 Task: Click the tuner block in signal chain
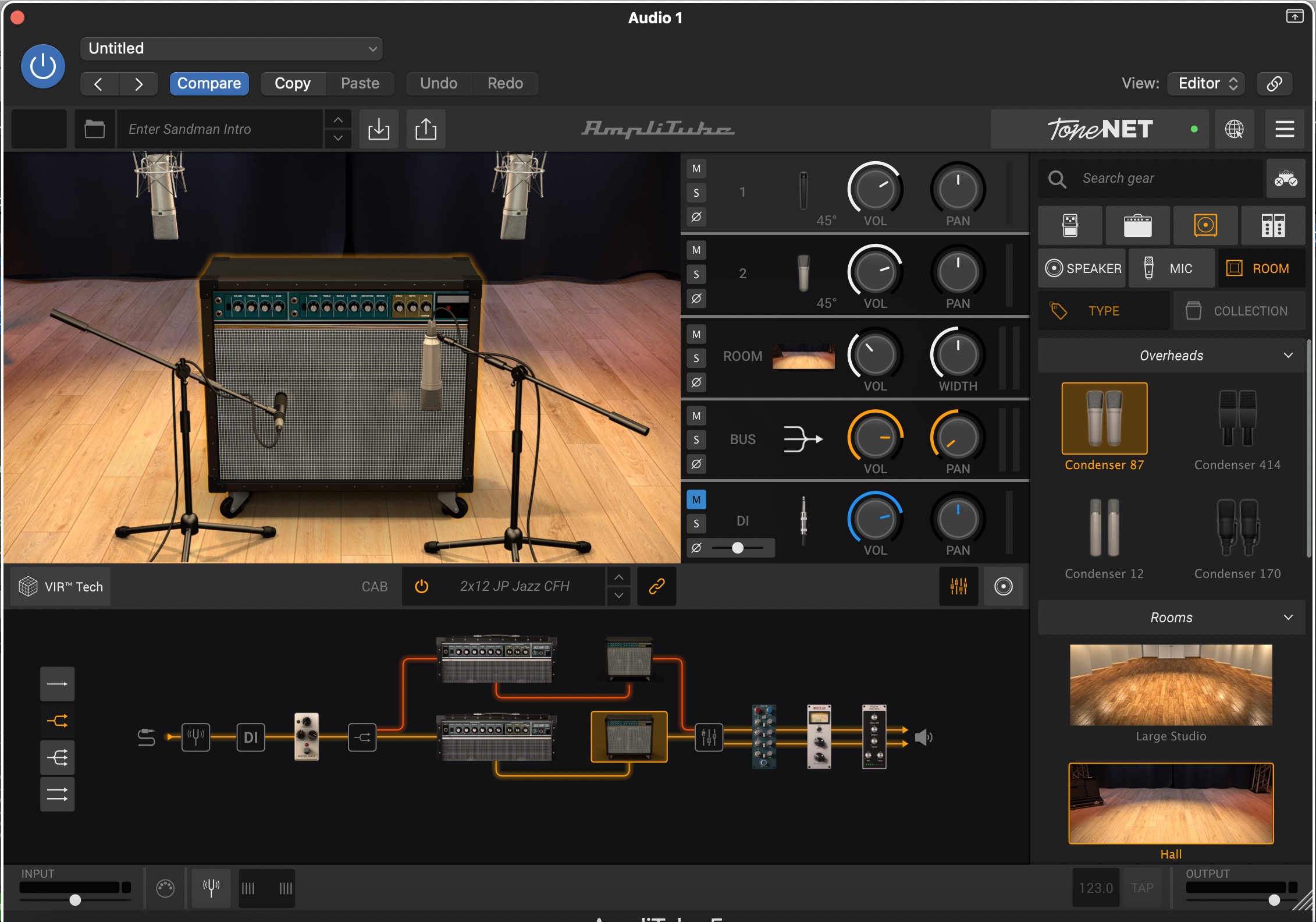click(x=195, y=737)
